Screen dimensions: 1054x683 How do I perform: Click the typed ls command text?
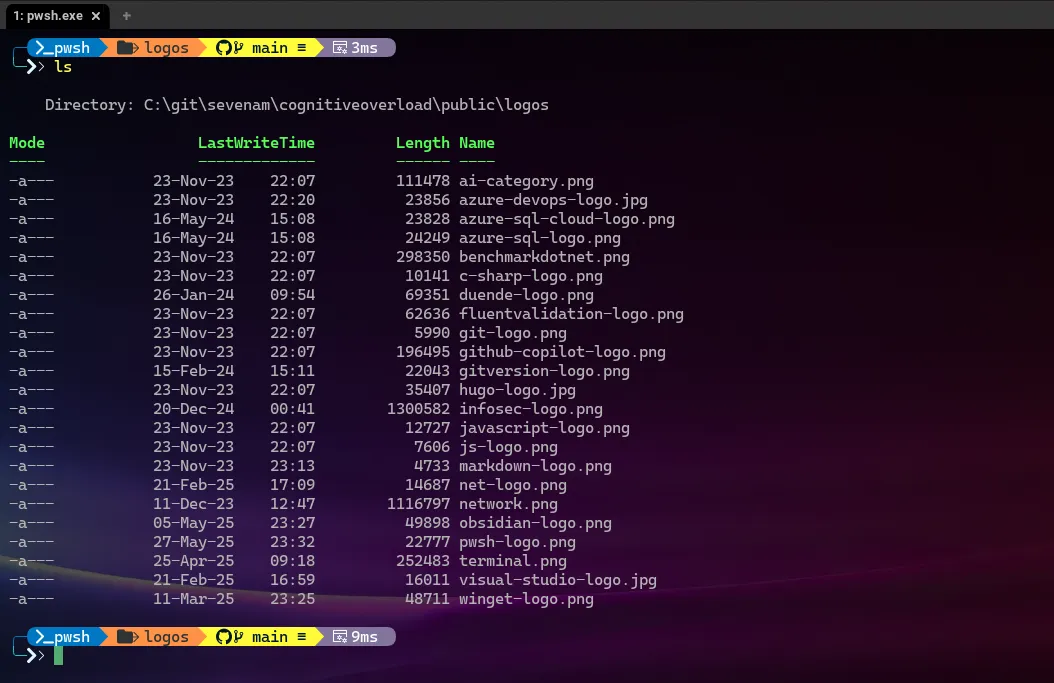(x=63, y=66)
